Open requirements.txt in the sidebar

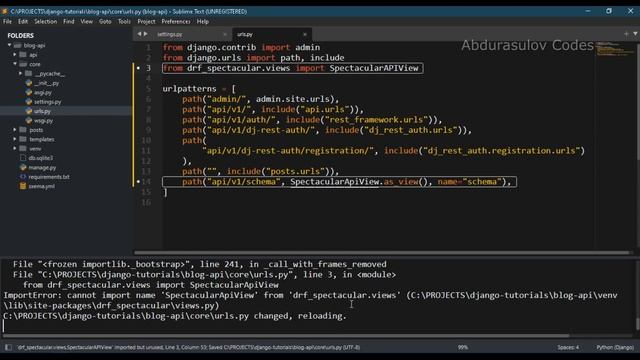tap(49, 177)
